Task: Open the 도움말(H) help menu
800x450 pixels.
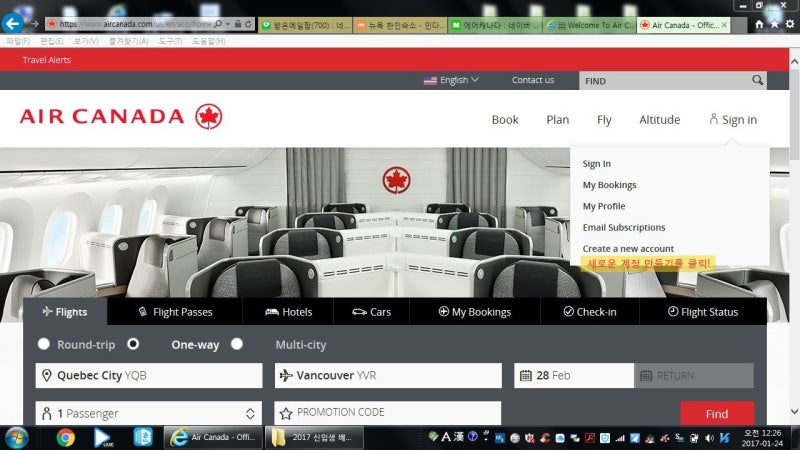Action: pos(209,41)
